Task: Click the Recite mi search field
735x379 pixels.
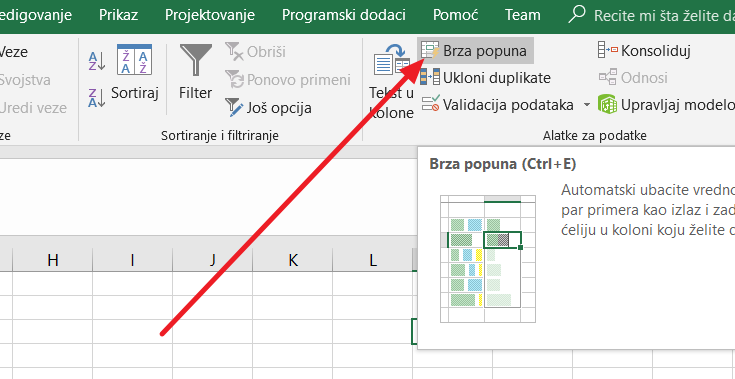Action: [x=652, y=15]
